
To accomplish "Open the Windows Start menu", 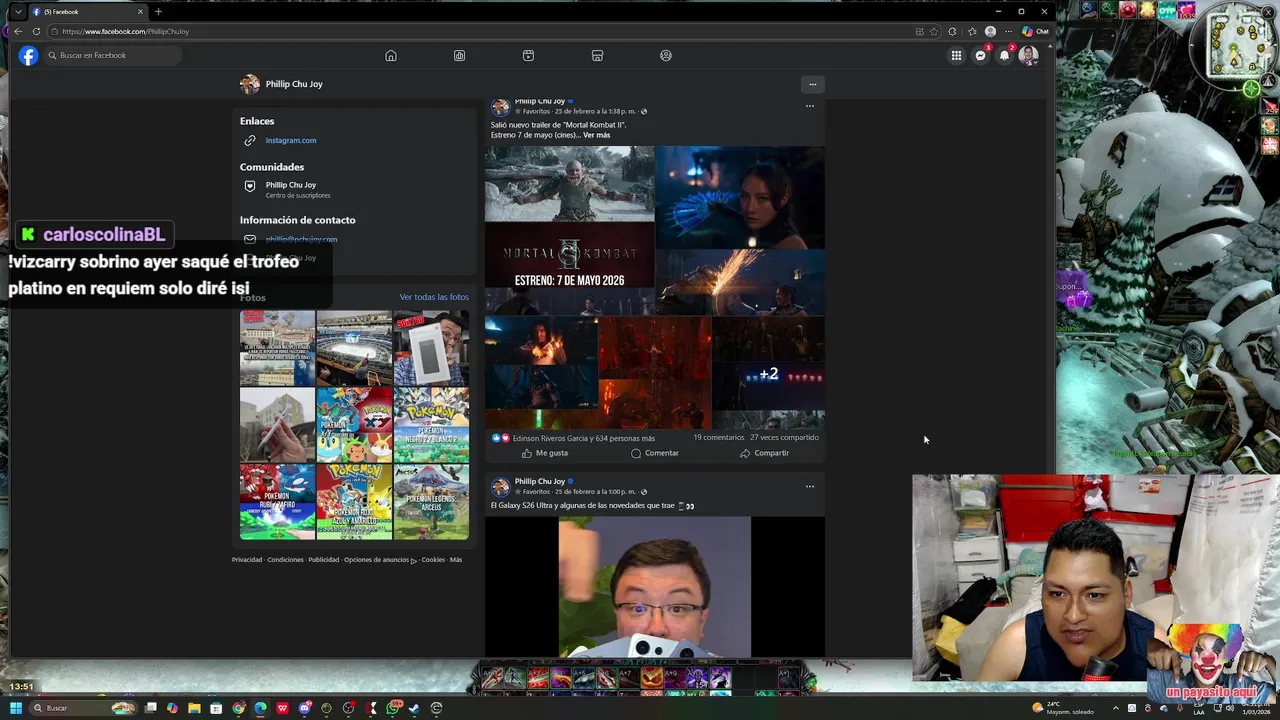I will (x=16, y=708).
